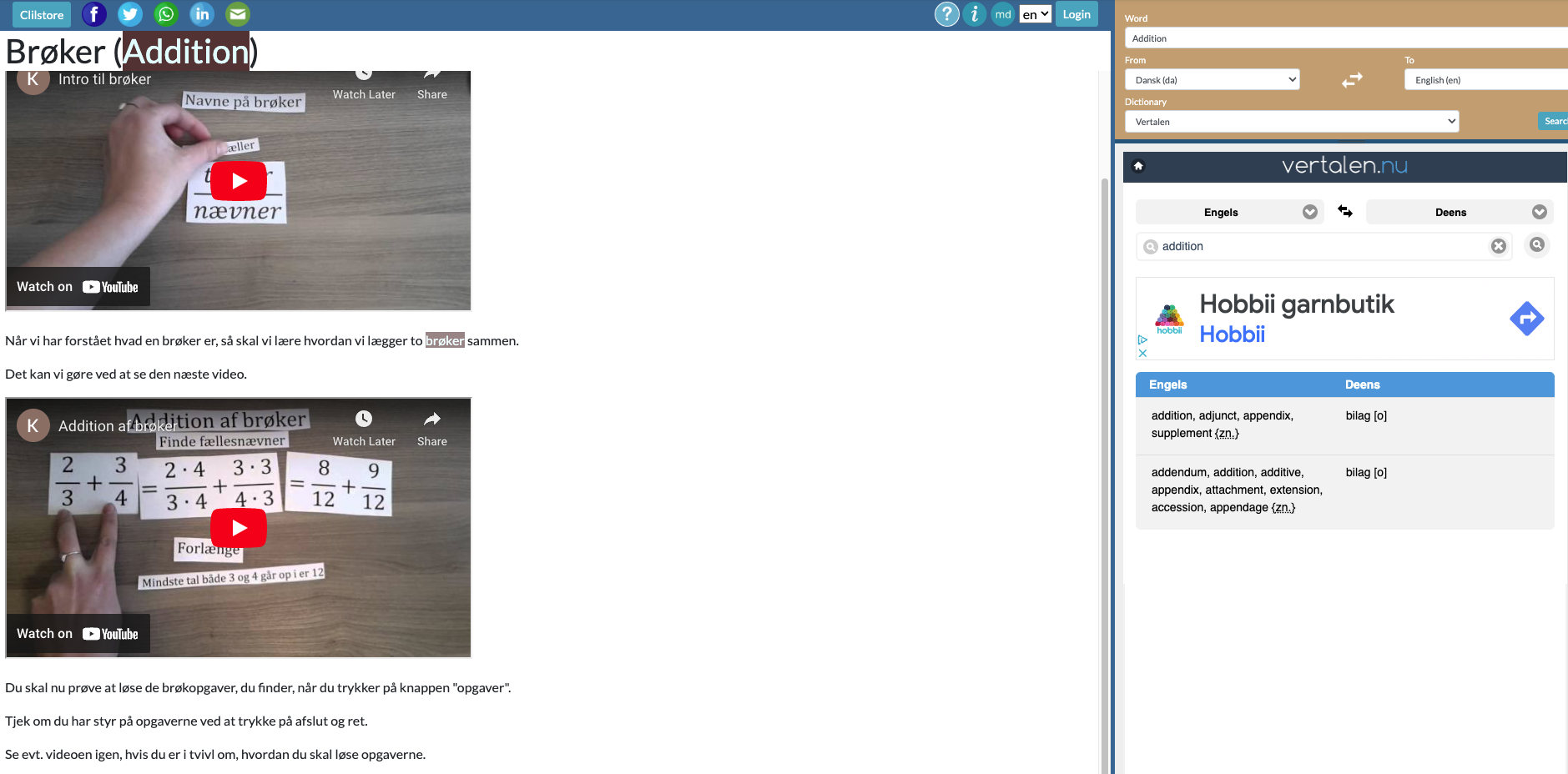Click the vertalen.nu home icon
1568x774 pixels.
[x=1138, y=166]
